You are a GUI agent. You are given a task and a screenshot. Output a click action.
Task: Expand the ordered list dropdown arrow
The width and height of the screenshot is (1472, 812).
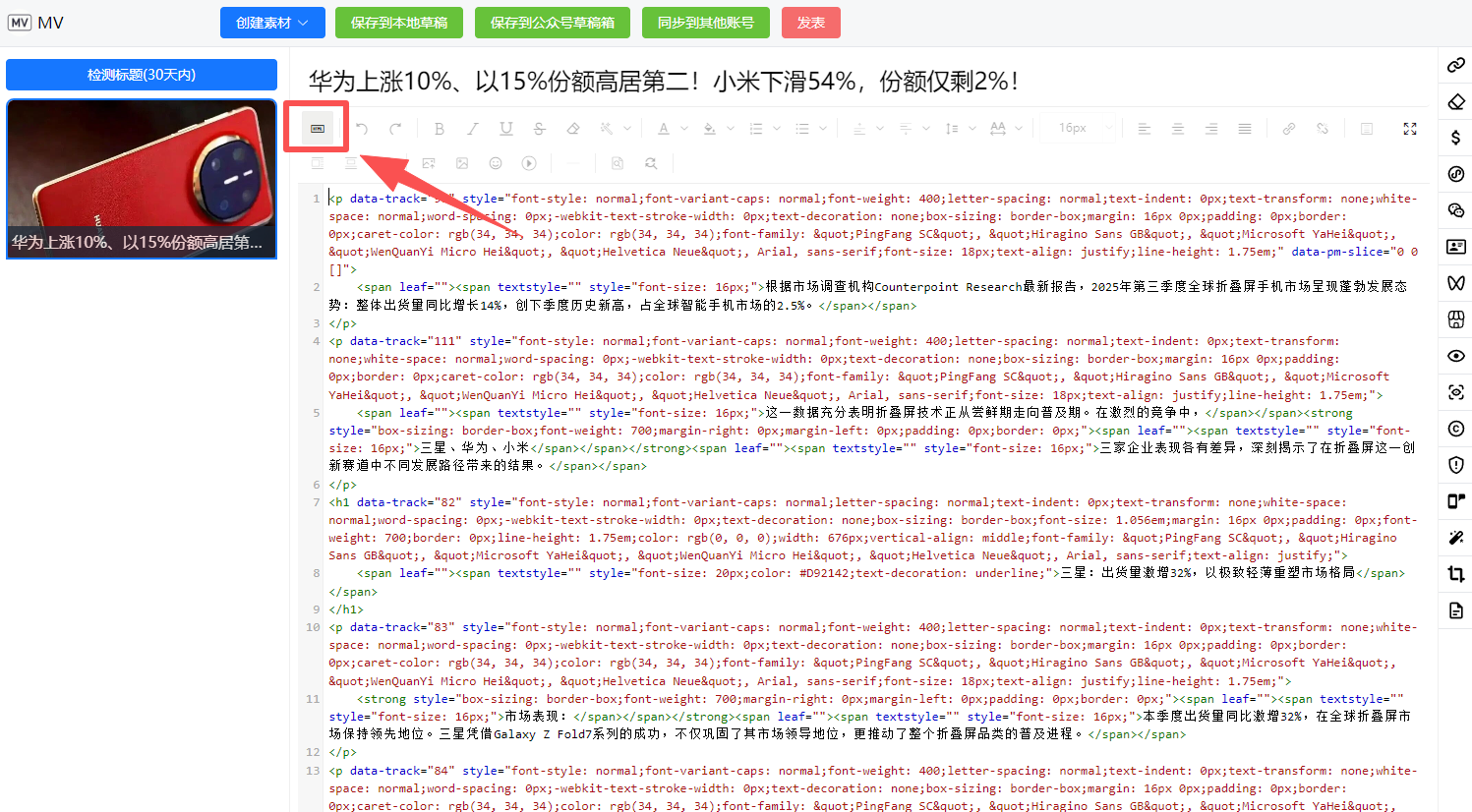777,129
